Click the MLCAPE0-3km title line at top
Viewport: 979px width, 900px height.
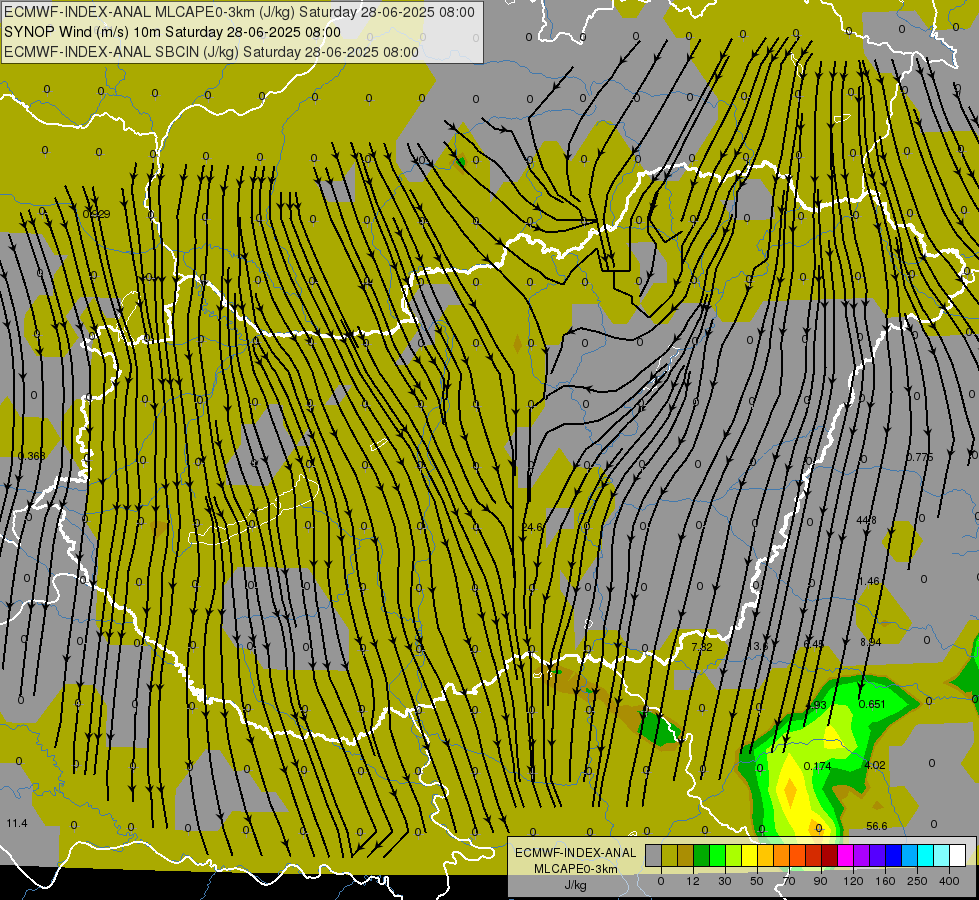[x=239, y=12]
